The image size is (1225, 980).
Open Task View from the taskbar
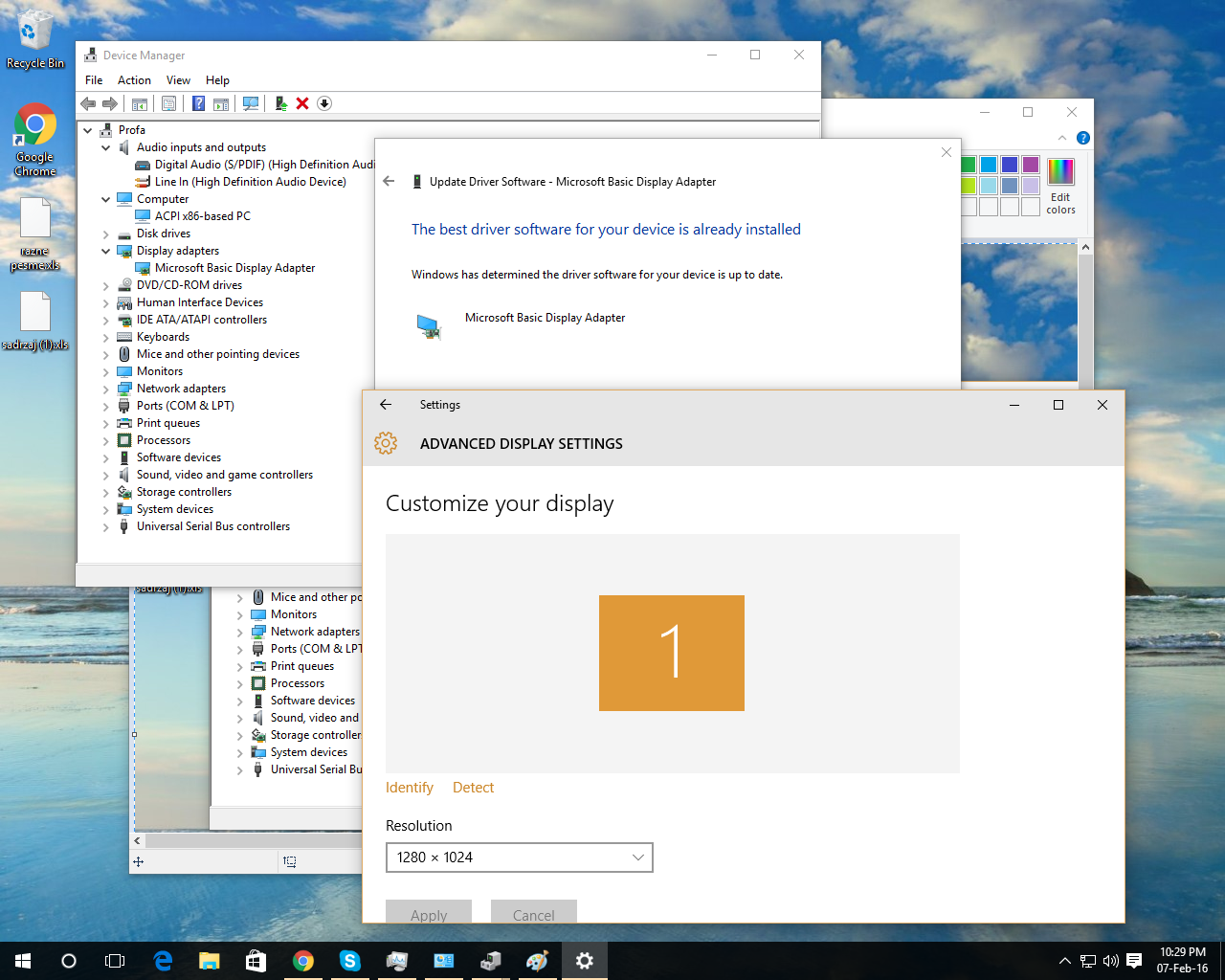click(115, 961)
